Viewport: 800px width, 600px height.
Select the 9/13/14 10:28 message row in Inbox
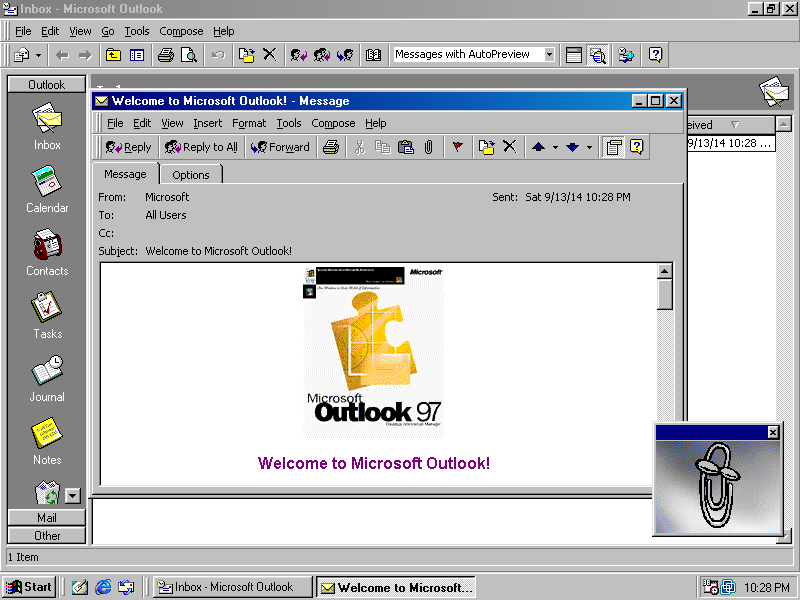coord(731,143)
